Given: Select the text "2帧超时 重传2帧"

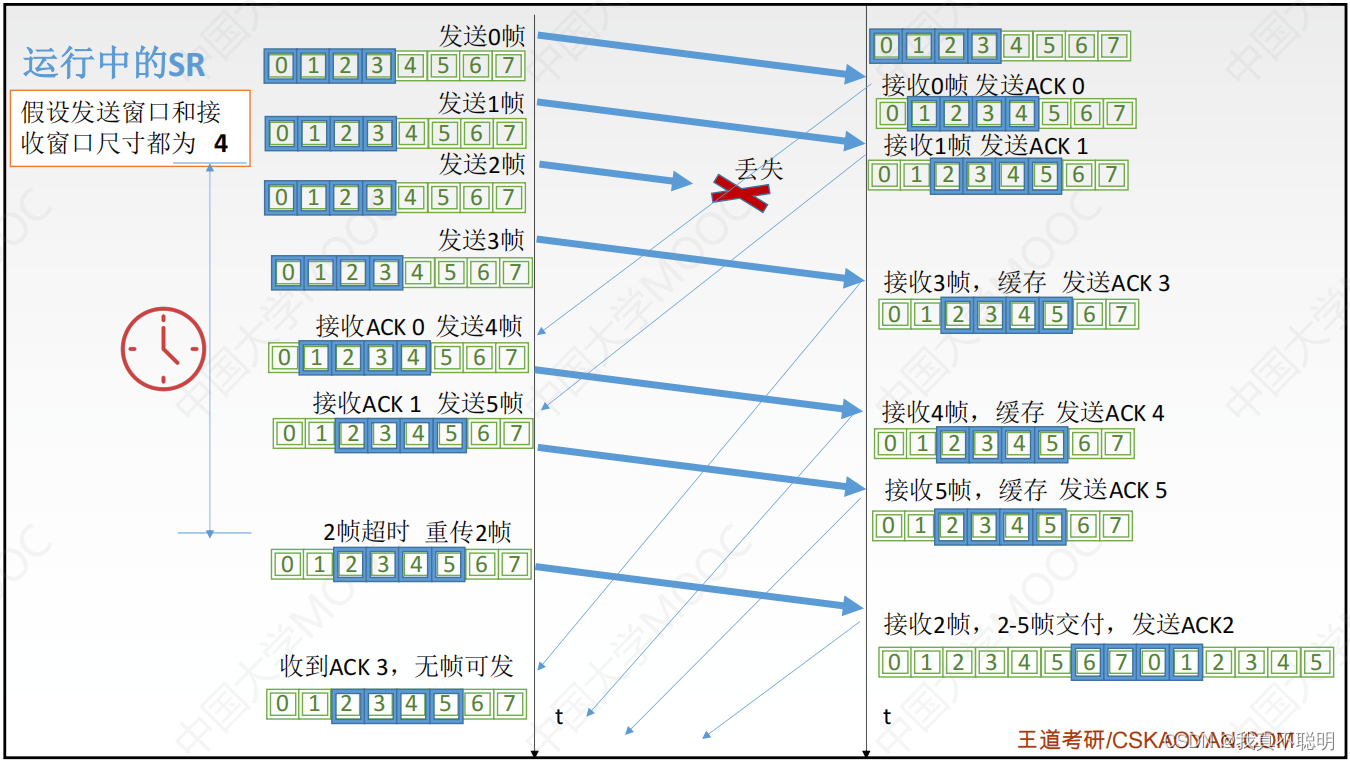Looking at the screenshot, I should click(x=417, y=532).
